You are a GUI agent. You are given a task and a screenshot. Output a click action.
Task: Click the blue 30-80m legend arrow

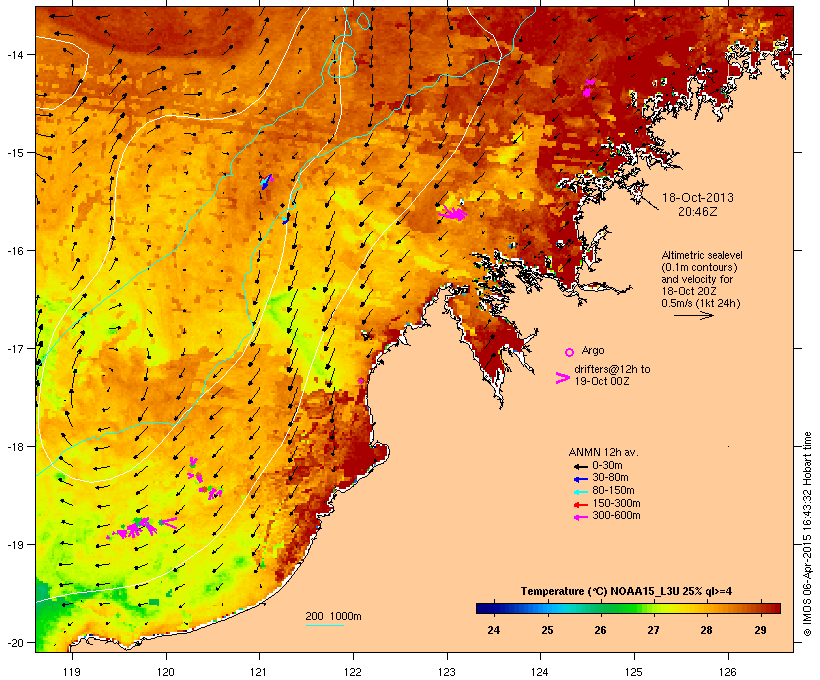coord(580,479)
